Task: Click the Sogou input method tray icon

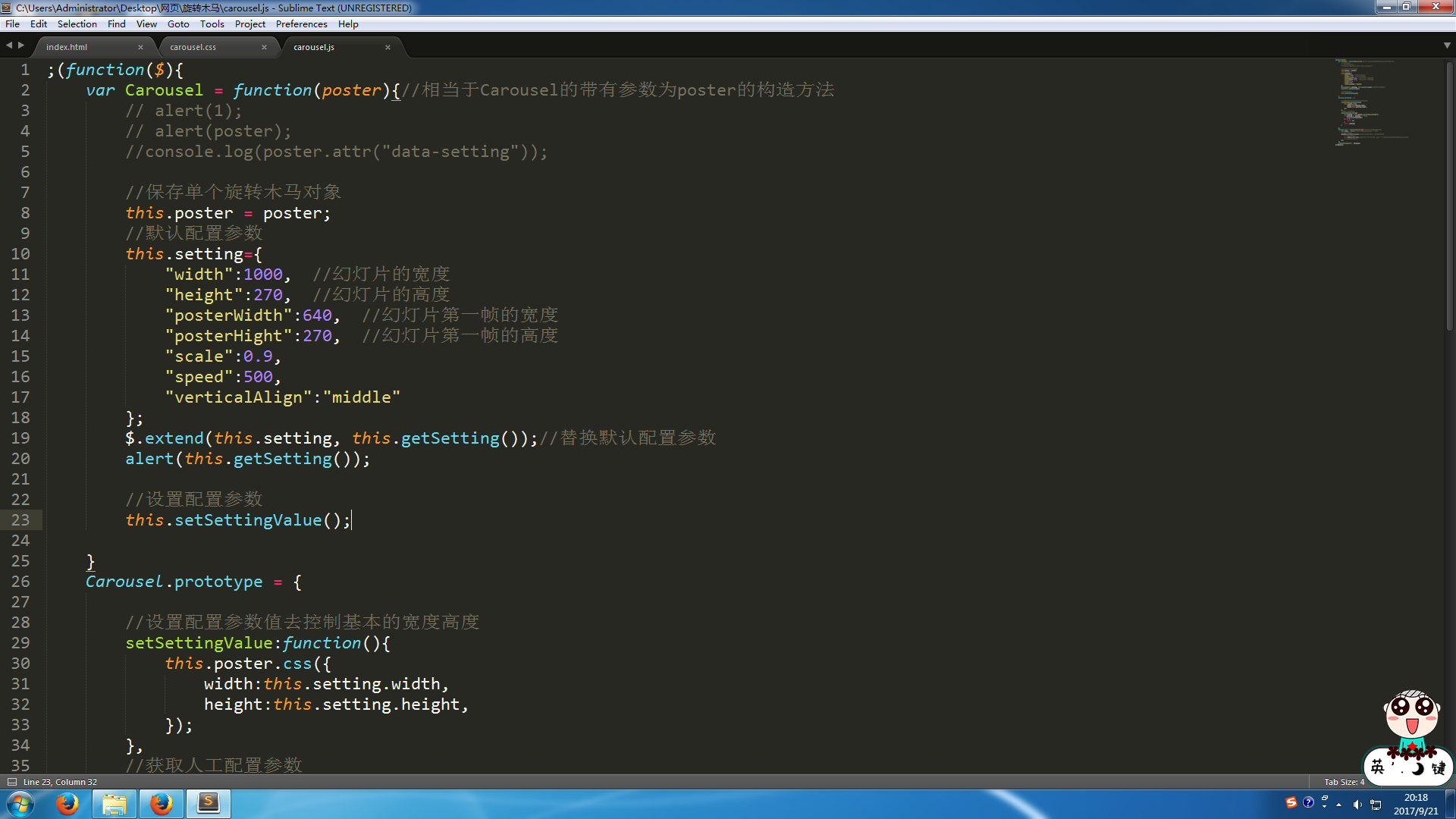Action: [x=1291, y=802]
